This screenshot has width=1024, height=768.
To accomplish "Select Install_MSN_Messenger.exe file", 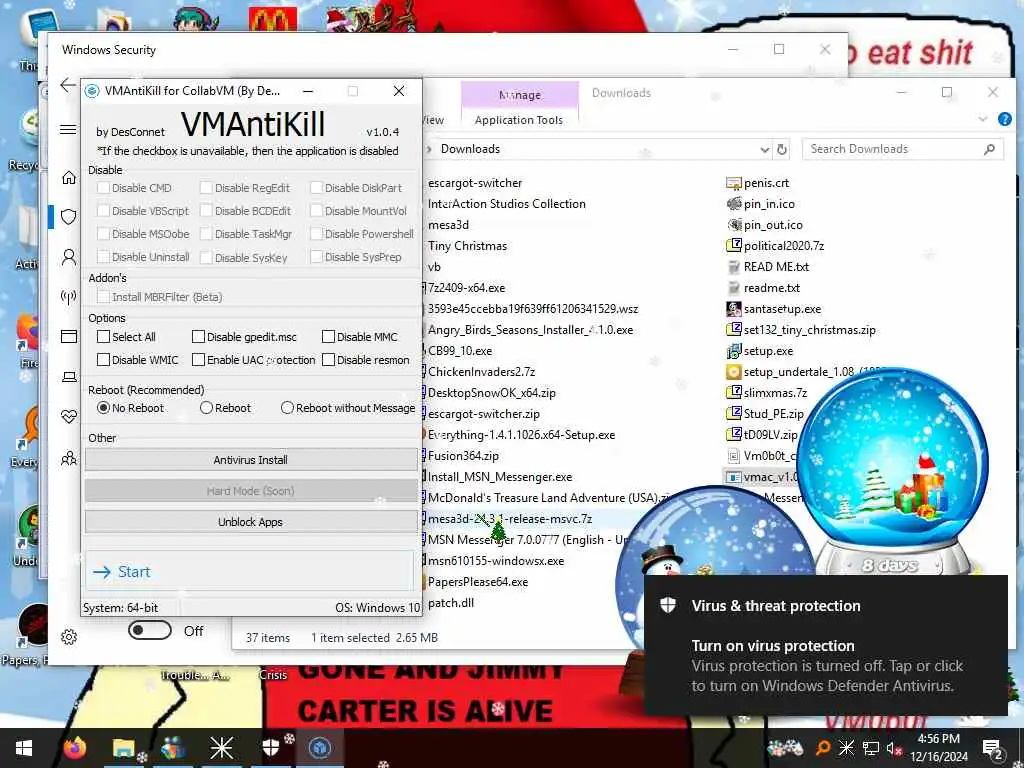I will (x=500, y=477).
